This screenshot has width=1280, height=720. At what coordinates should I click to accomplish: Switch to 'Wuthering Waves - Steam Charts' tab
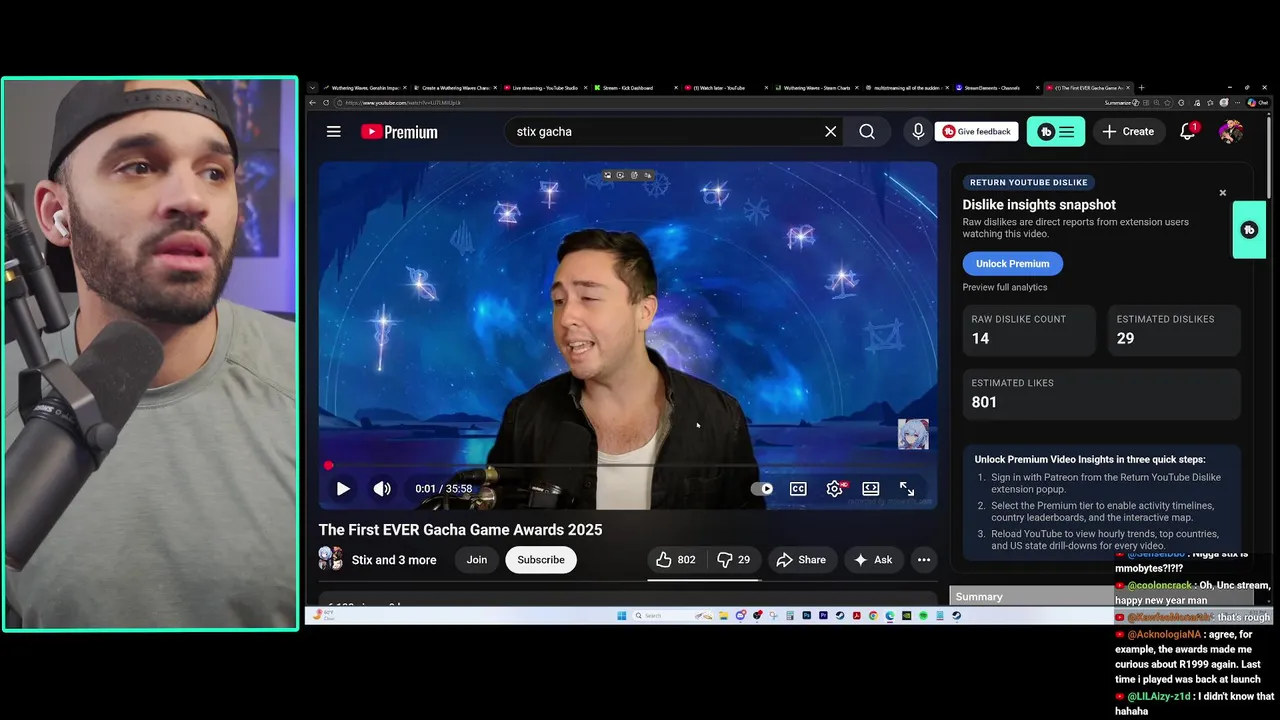[x=816, y=88]
